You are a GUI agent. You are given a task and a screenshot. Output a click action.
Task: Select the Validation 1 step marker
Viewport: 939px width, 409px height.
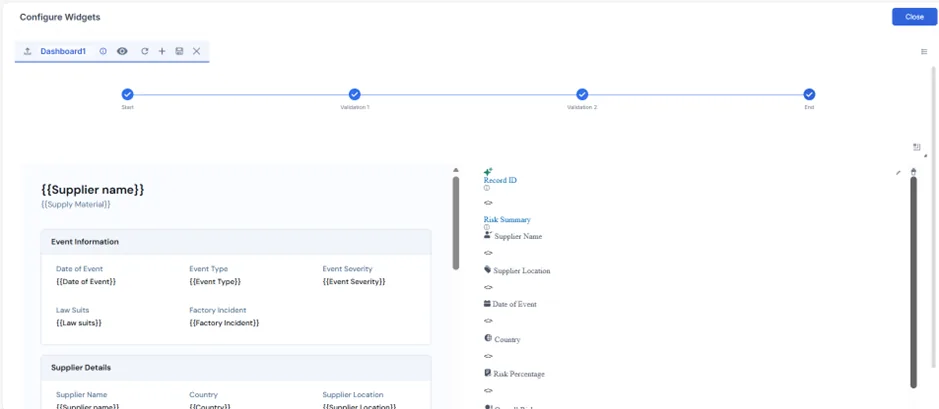click(355, 95)
